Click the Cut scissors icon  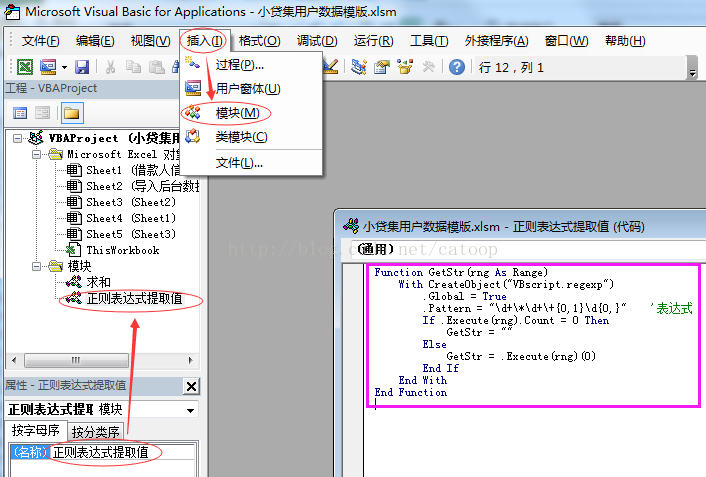tap(110, 67)
